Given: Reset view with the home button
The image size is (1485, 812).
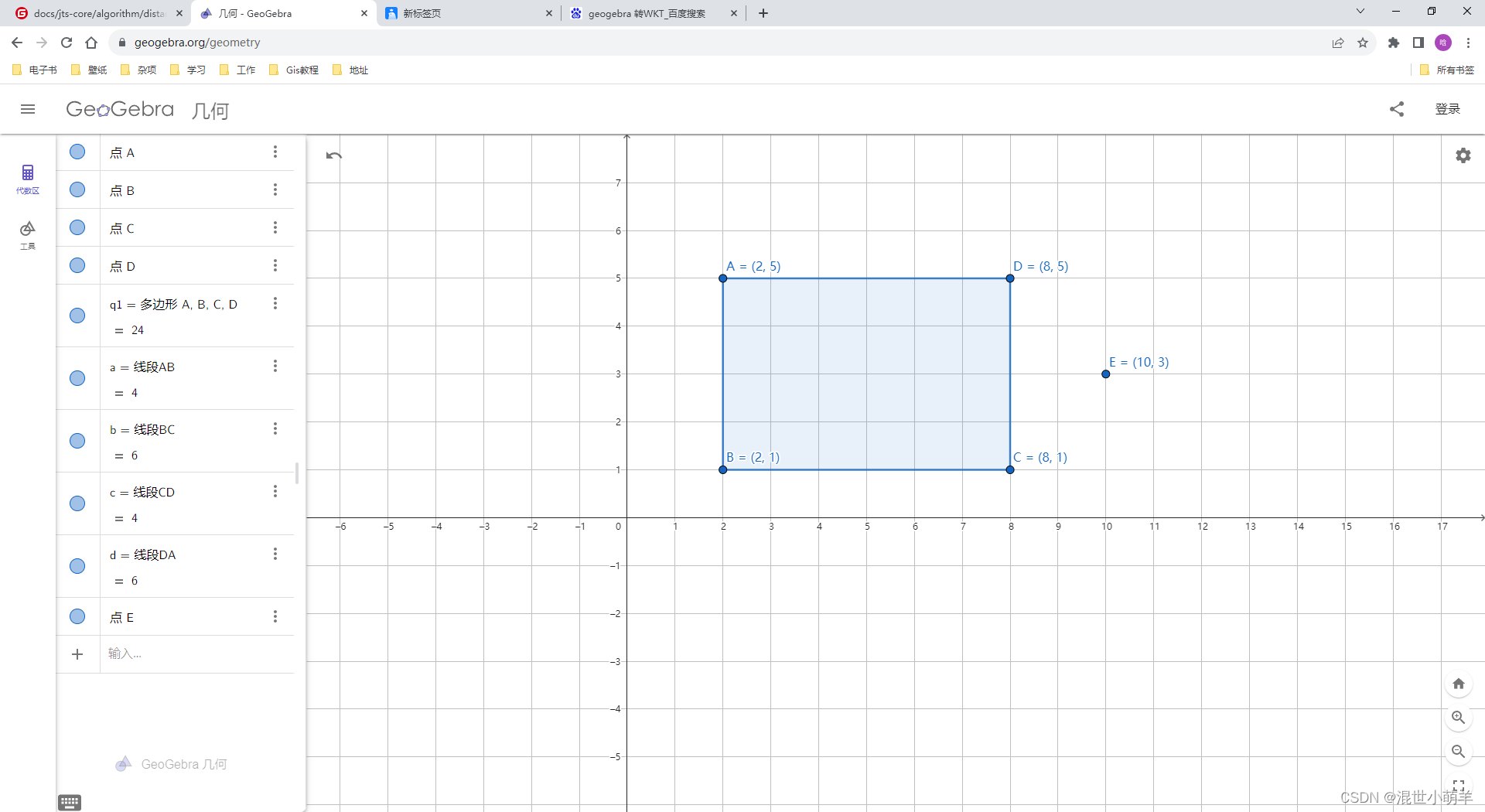Looking at the screenshot, I should (1459, 684).
